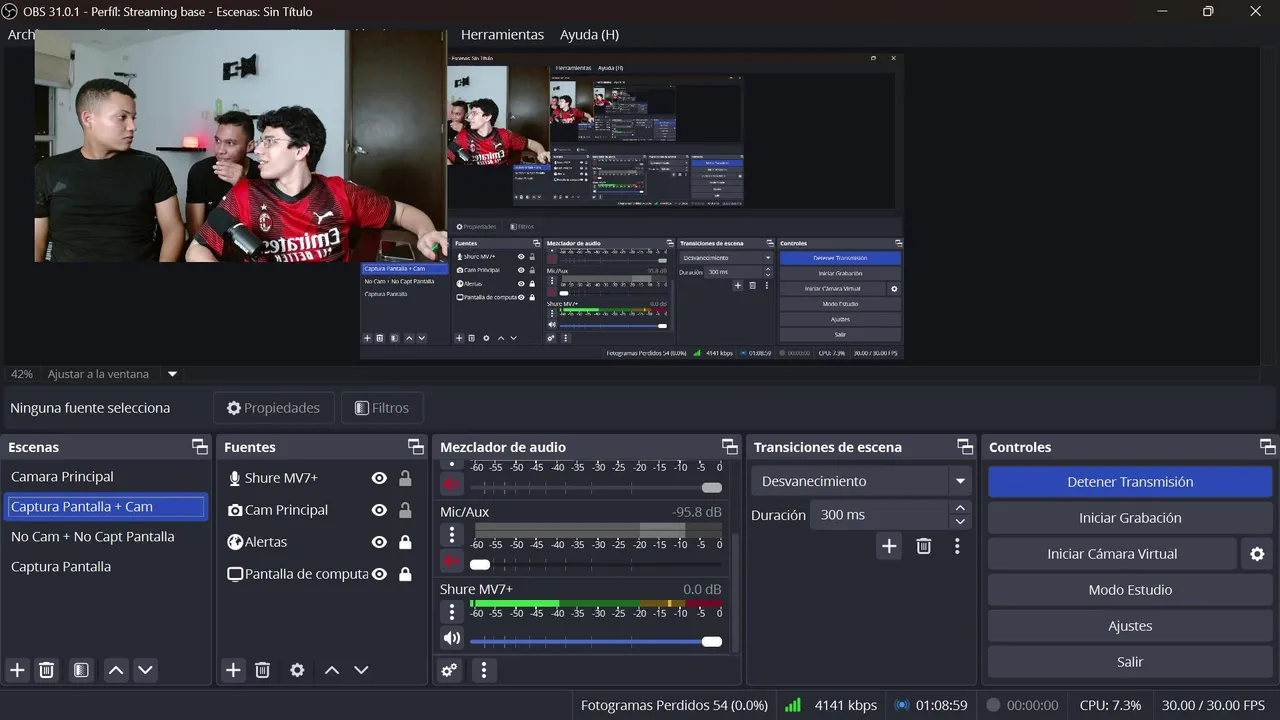Click the webcam feed in preview
This screenshot has width=1280, height=720.
click(240, 146)
